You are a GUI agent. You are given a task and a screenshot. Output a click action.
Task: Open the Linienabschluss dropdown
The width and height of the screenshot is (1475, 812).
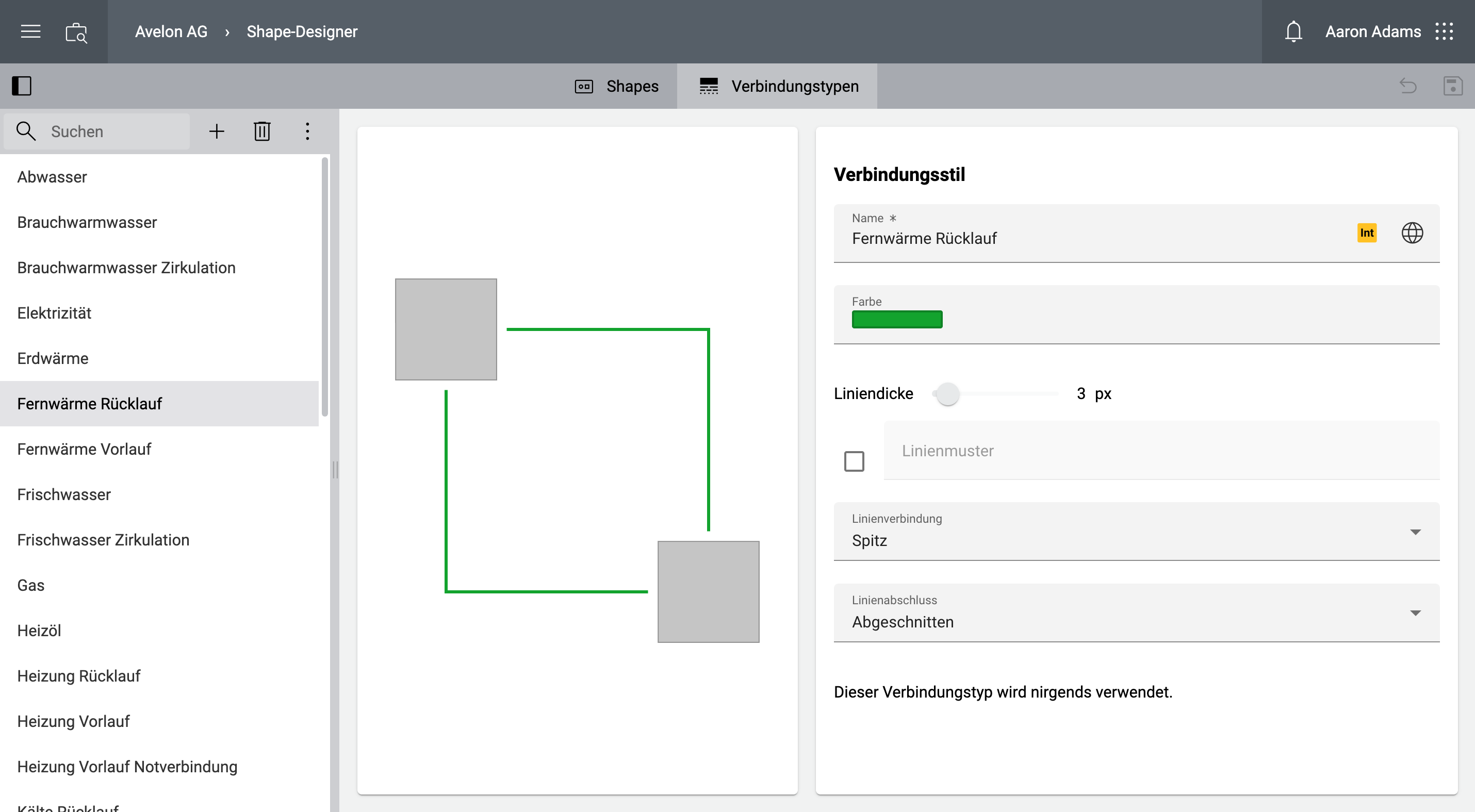(1136, 612)
